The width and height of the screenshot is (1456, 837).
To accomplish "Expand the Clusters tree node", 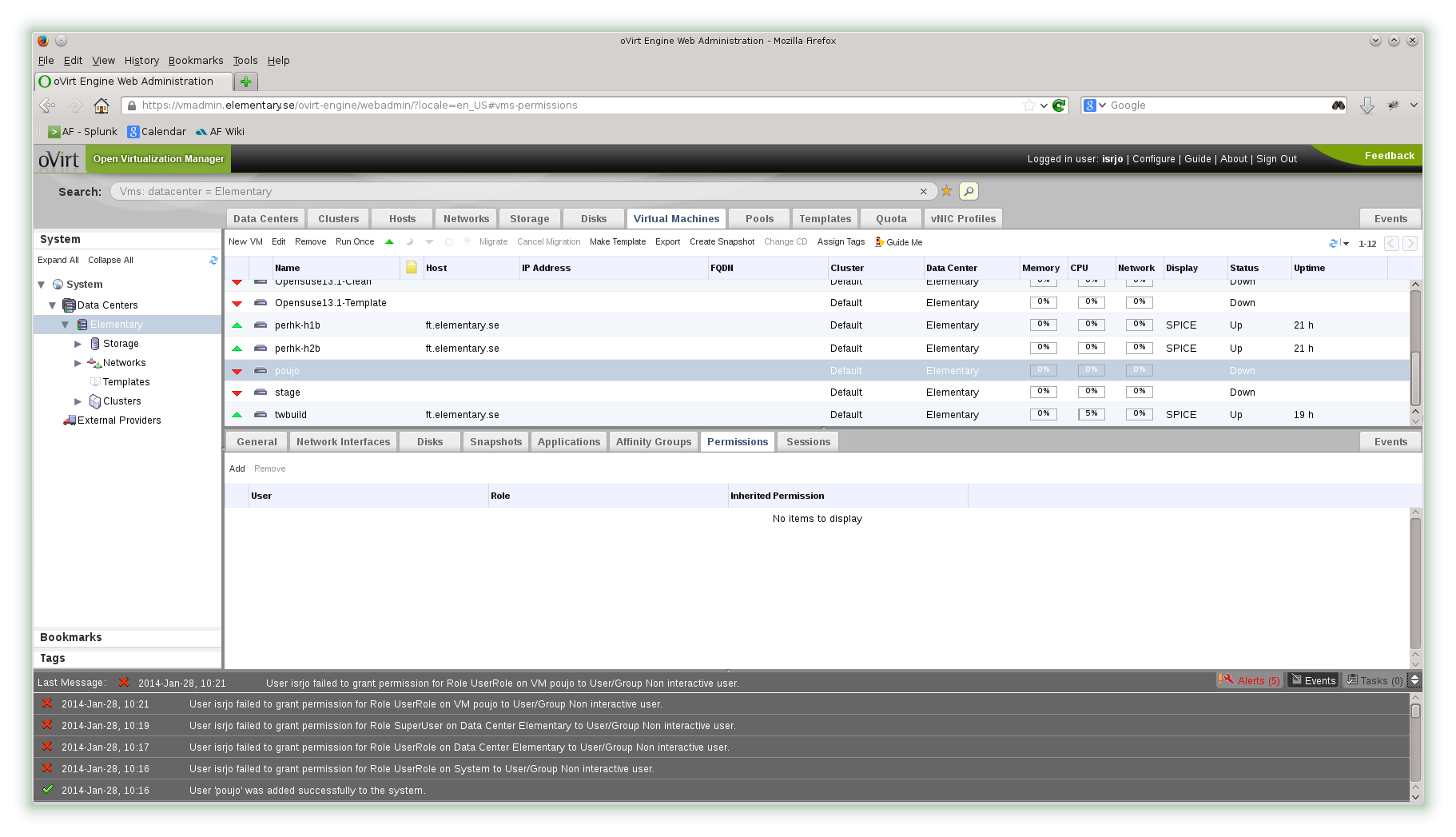I will click(78, 401).
